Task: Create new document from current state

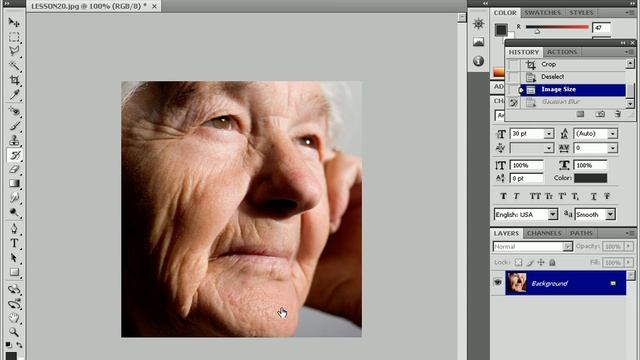Action: point(580,114)
